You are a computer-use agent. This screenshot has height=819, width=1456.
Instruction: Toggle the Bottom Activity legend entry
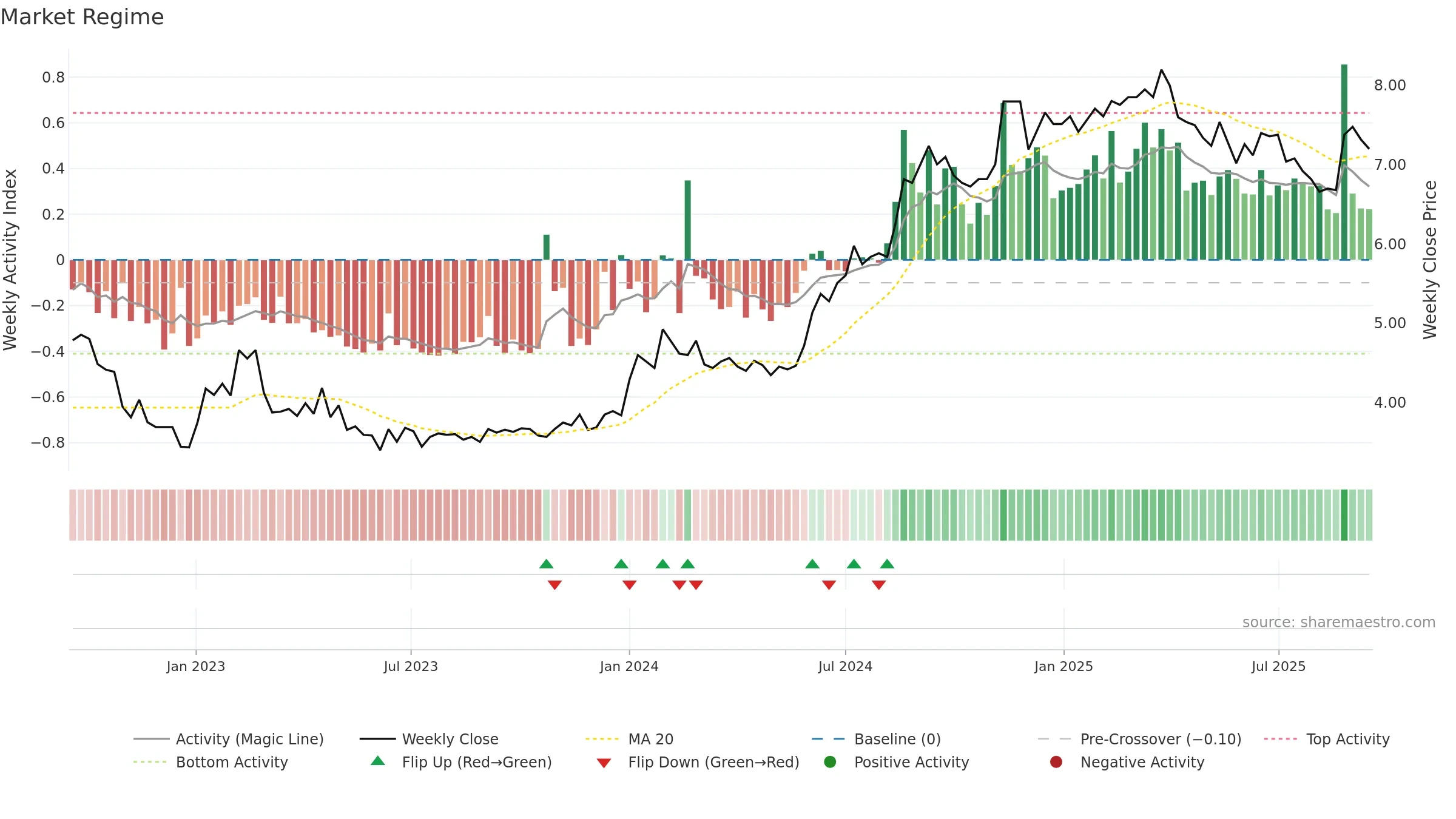click(x=211, y=762)
